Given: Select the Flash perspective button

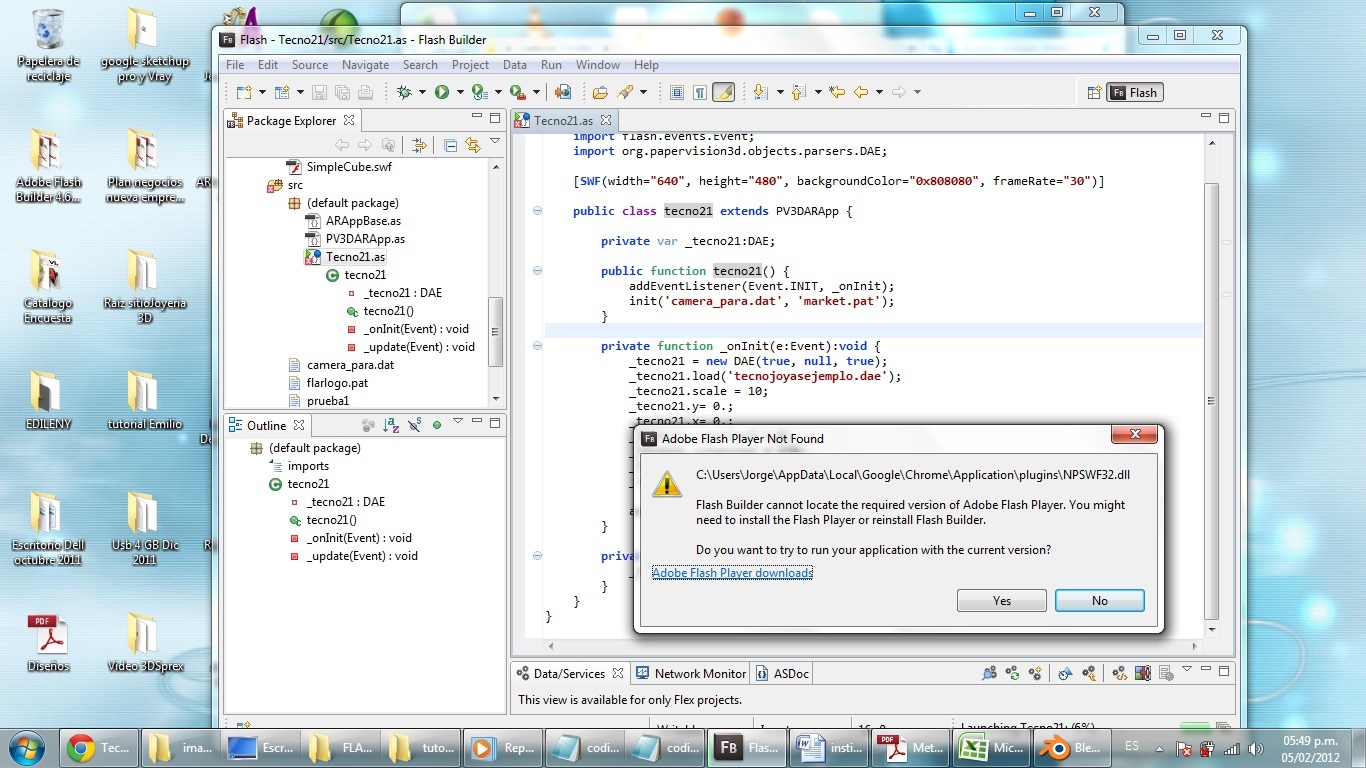Looking at the screenshot, I should 1135,92.
